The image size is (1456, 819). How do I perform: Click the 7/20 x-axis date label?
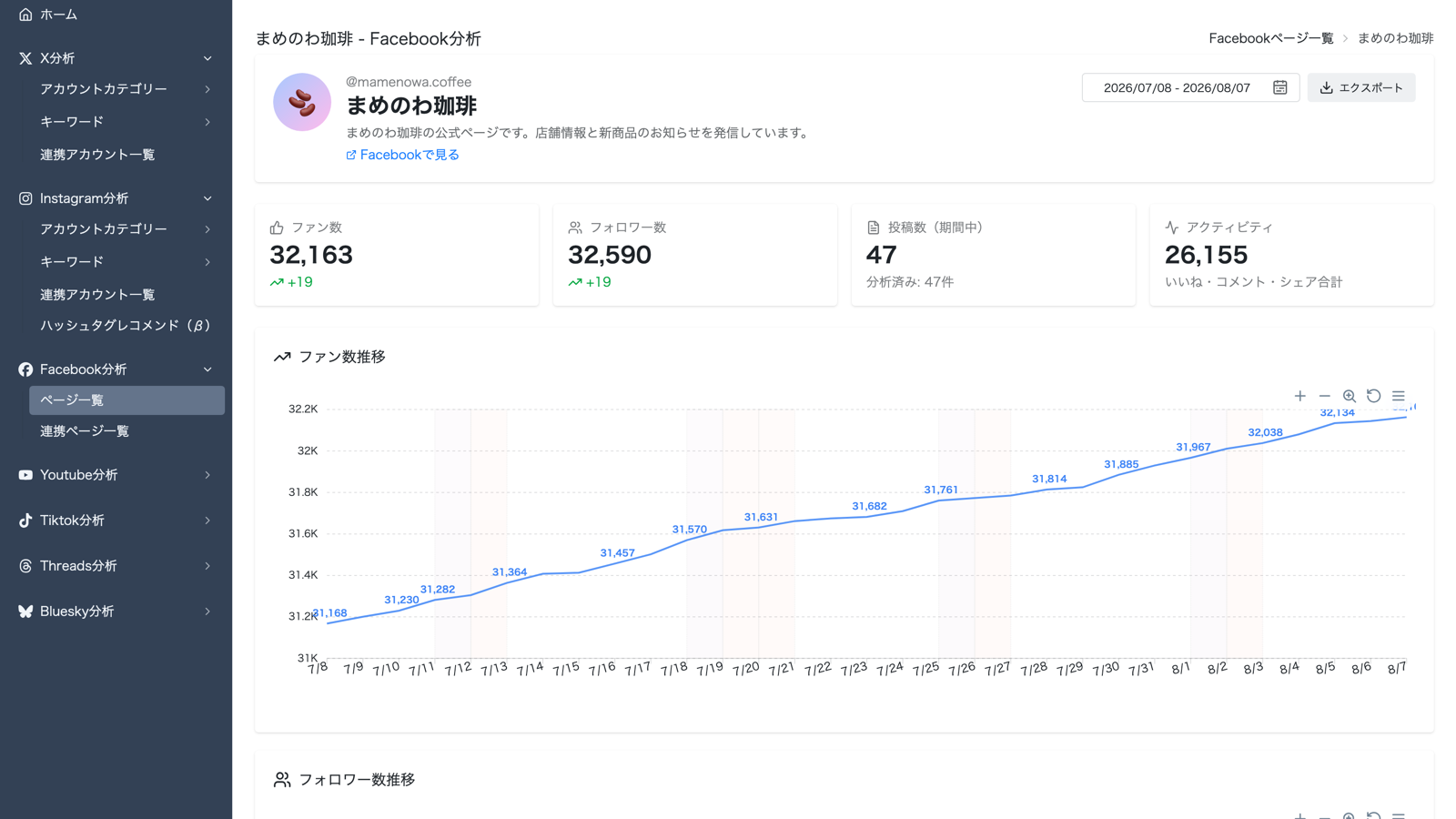click(x=745, y=668)
